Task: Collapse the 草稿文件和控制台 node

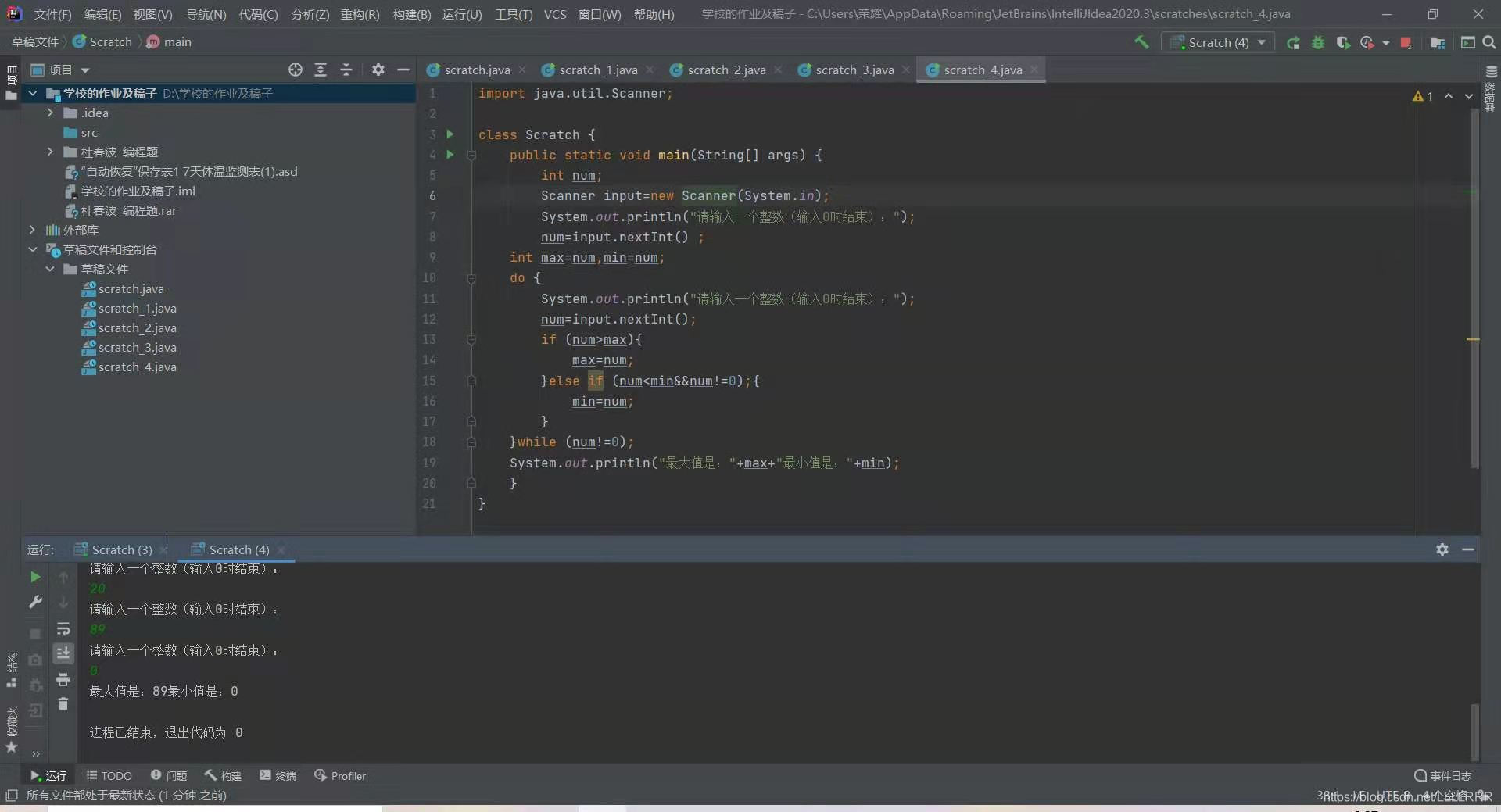Action: click(33, 249)
